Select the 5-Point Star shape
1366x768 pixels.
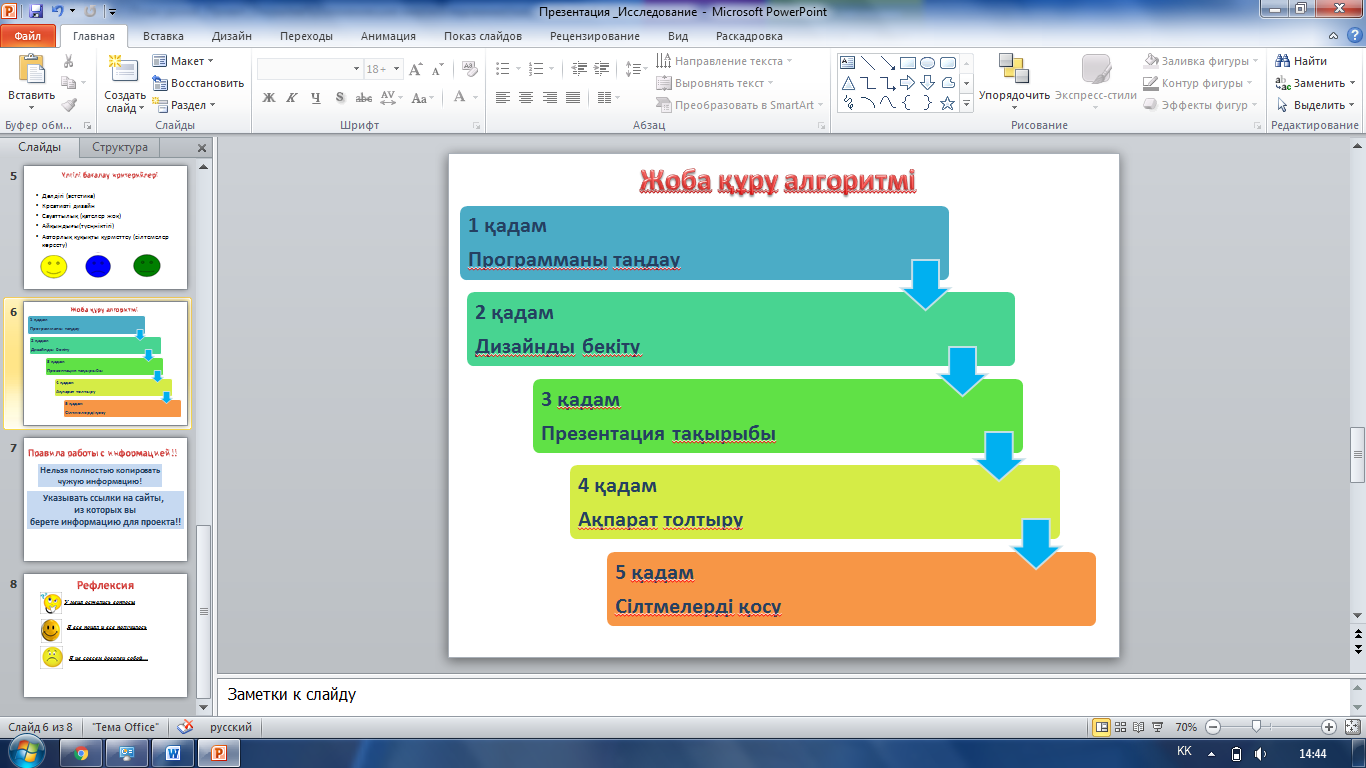tap(947, 102)
